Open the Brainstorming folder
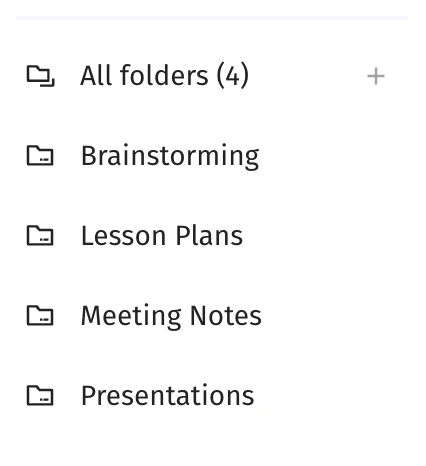Screen dimensions: 426x466 (212, 156)
